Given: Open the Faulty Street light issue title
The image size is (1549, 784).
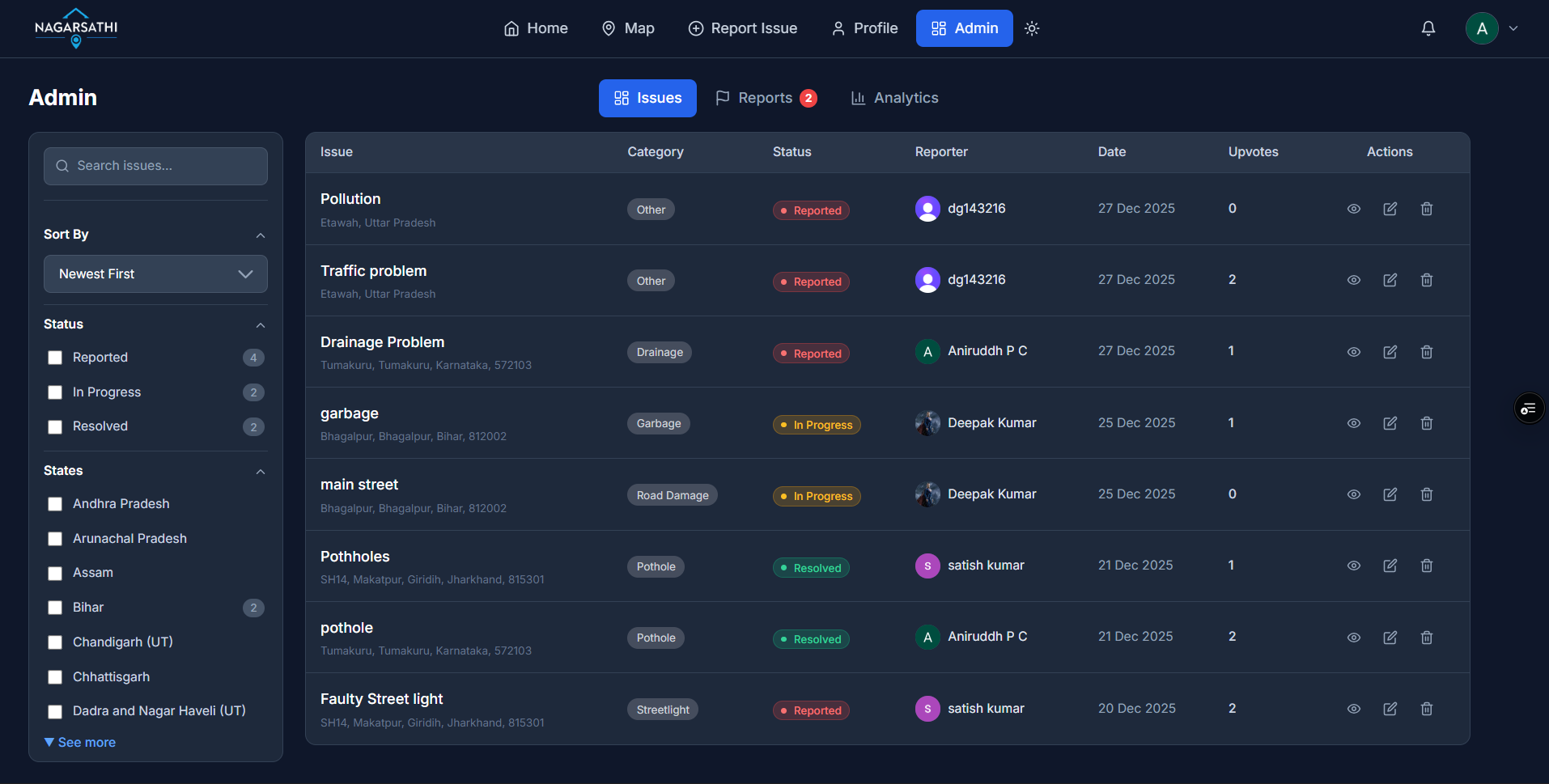Looking at the screenshot, I should [x=382, y=699].
